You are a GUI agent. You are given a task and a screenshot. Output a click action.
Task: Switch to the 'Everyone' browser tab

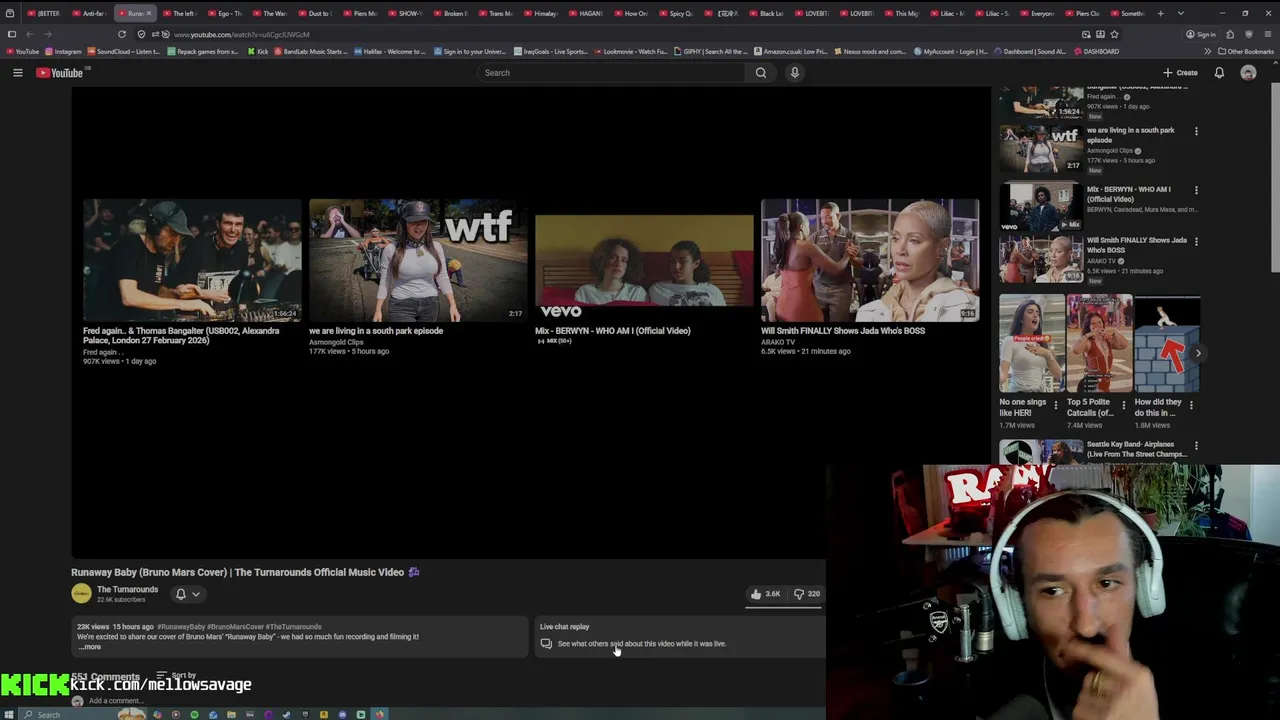coord(1038,13)
